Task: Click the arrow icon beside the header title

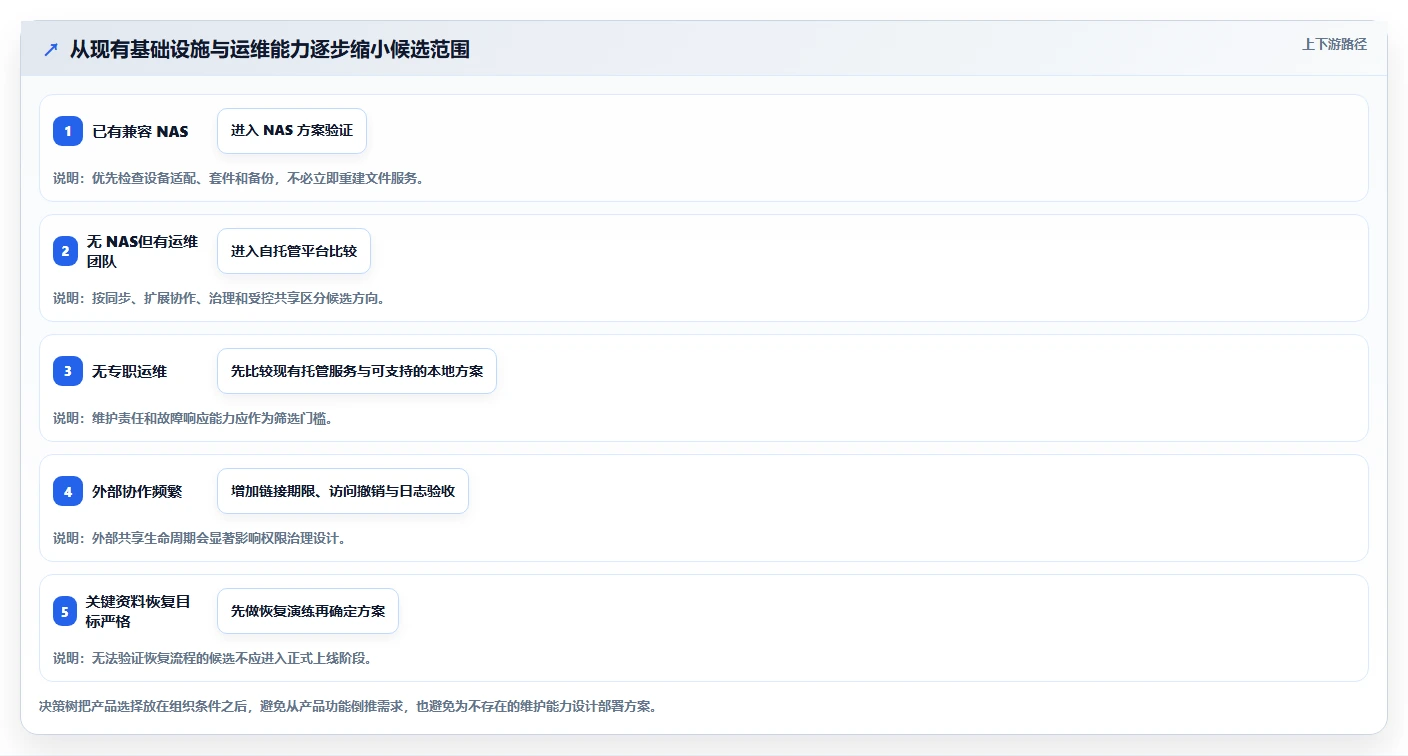Action: [x=51, y=49]
